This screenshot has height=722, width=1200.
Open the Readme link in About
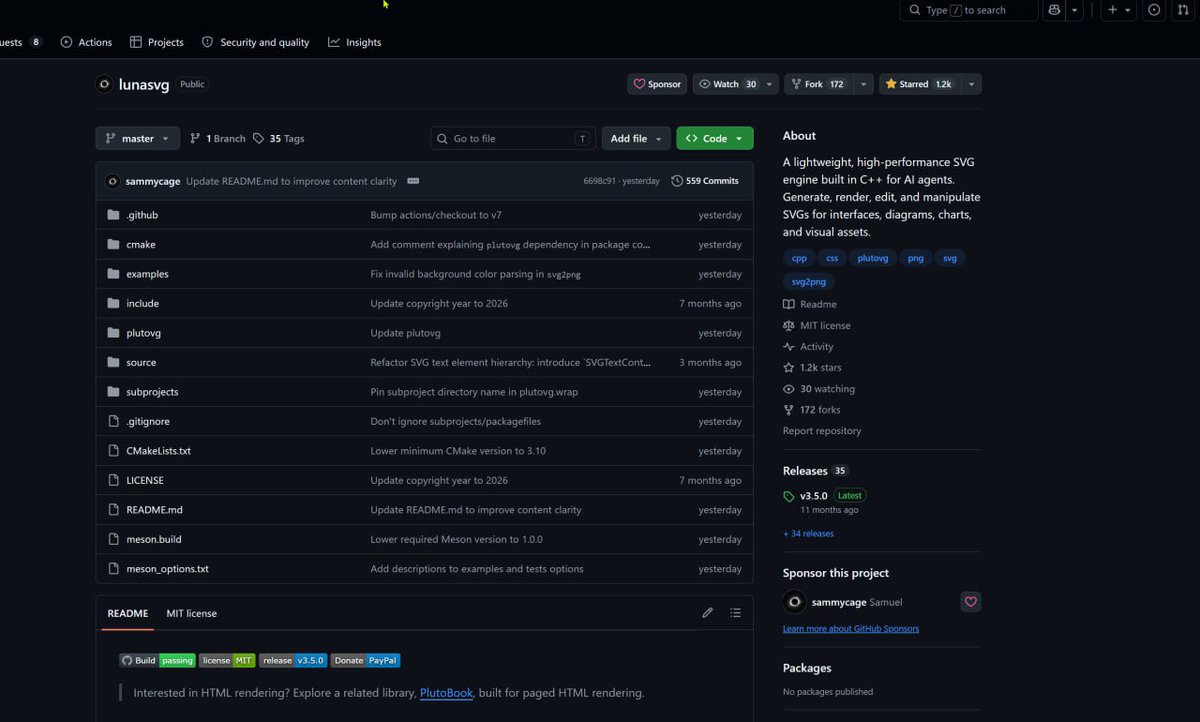click(810, 304)
